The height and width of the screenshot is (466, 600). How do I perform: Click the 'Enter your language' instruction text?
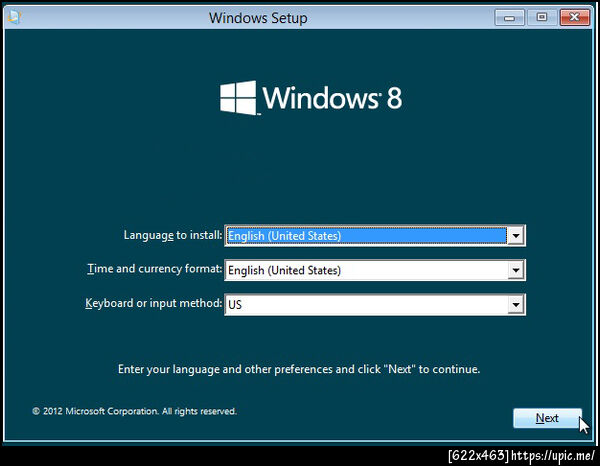point(299,369)
